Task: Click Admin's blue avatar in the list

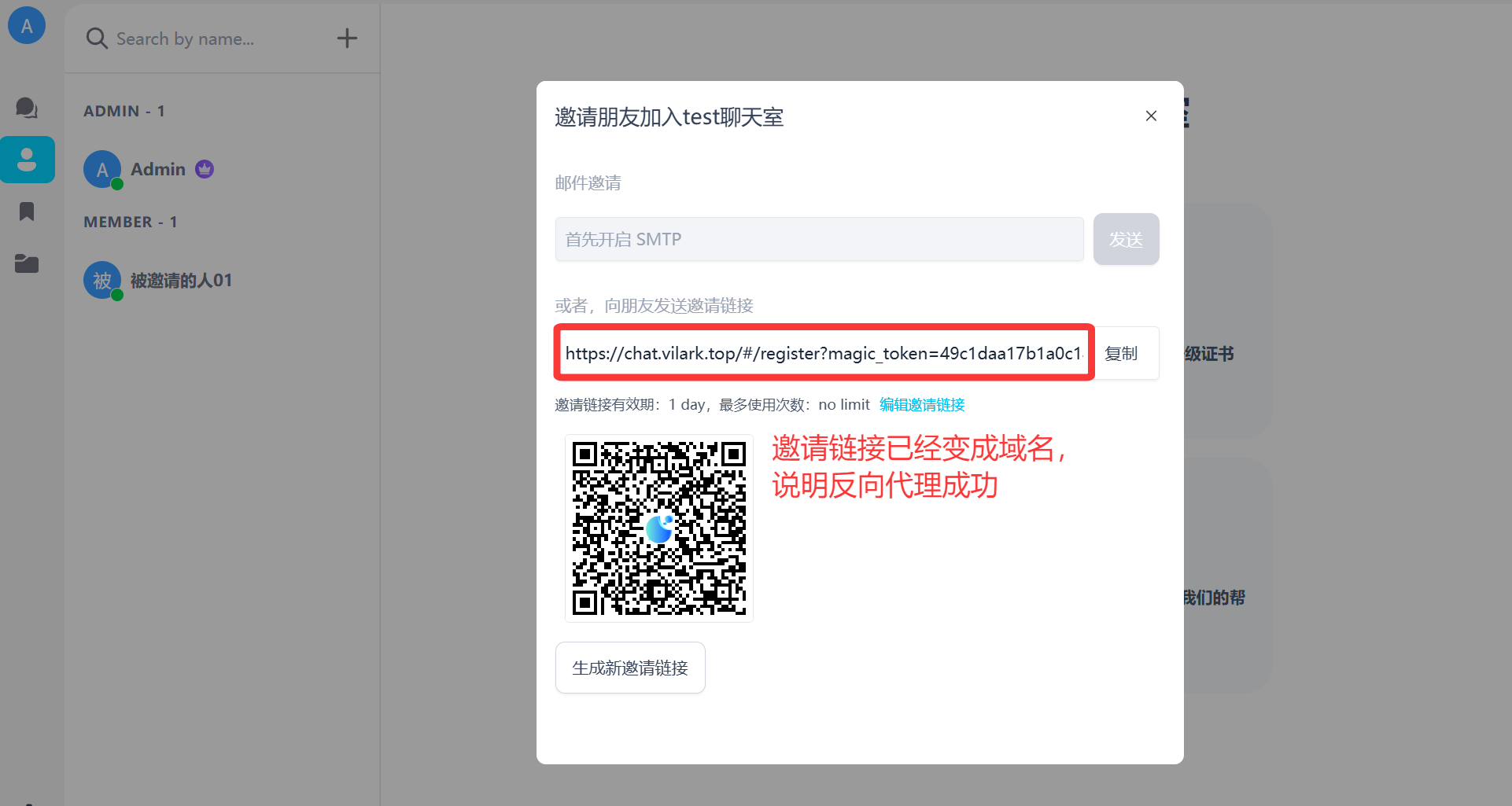Action: tap(102, 170)
